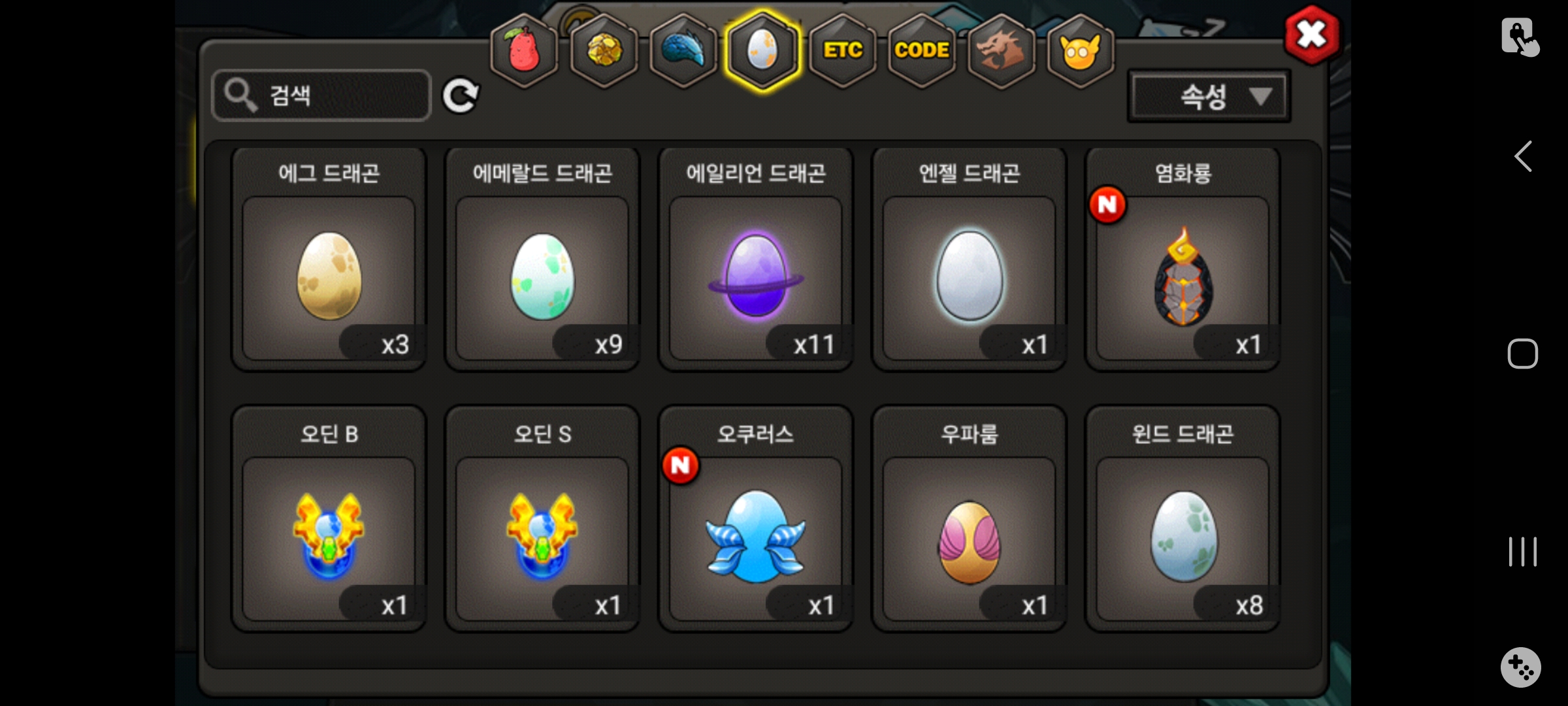Viewport: 1568px width, 706px height.
Task: Tap the touch-lock icon at top right
Action: 1520,36
